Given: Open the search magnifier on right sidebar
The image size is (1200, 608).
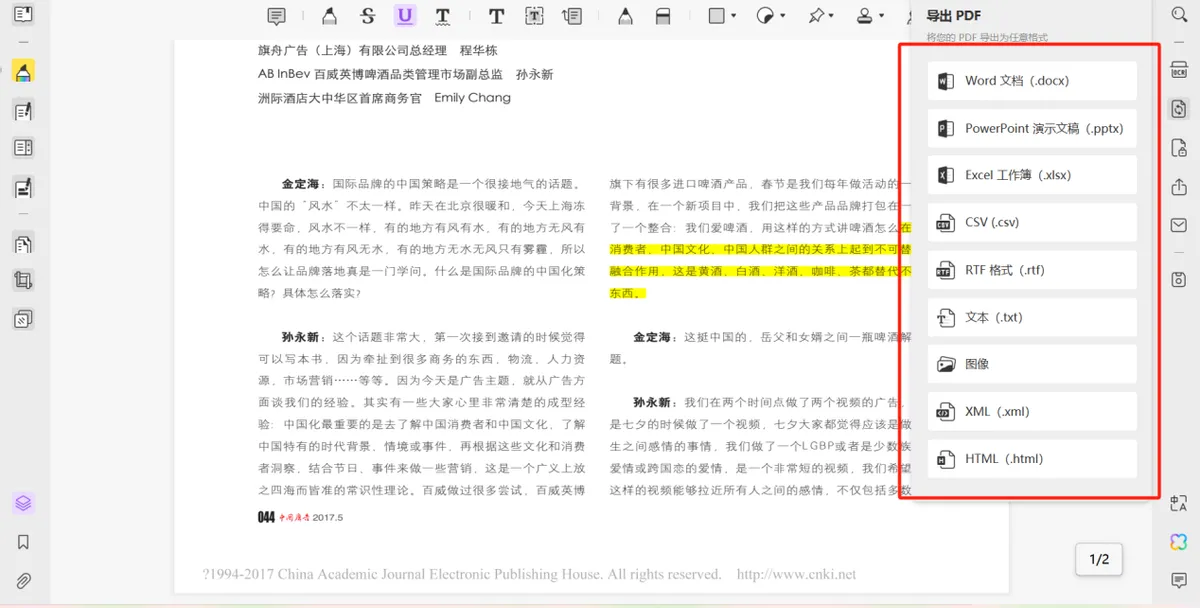Looking at the screenshot, I should [1178, 14].
